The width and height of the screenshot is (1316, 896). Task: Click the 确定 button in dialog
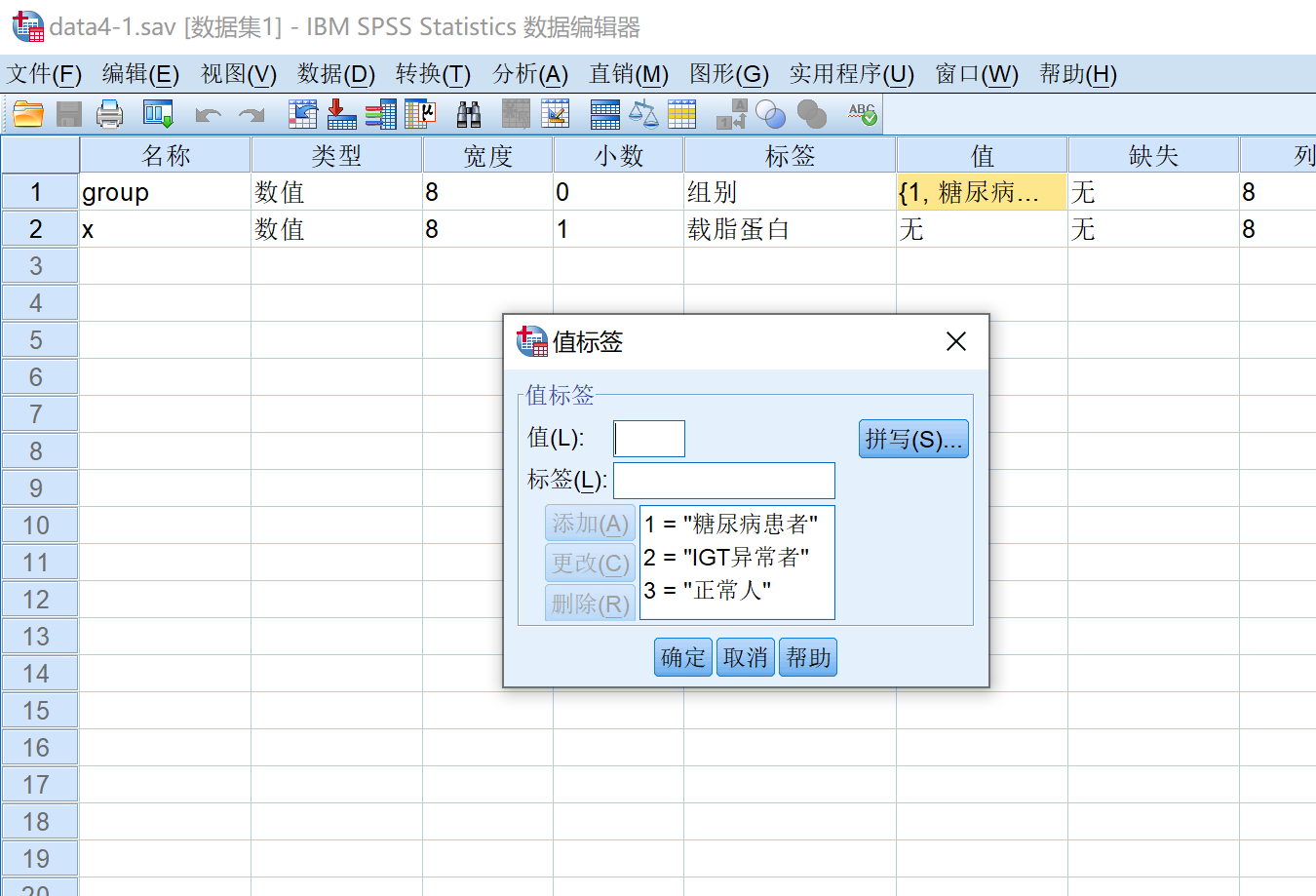click(682, 657)
